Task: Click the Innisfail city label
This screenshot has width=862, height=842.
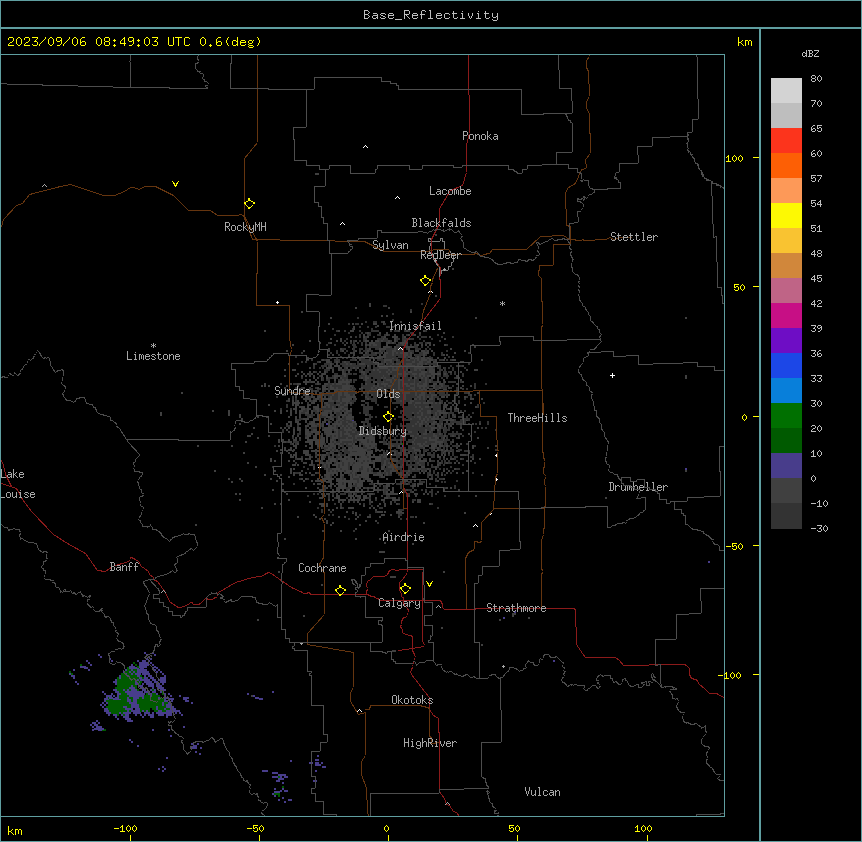Action: pos(415,326)
